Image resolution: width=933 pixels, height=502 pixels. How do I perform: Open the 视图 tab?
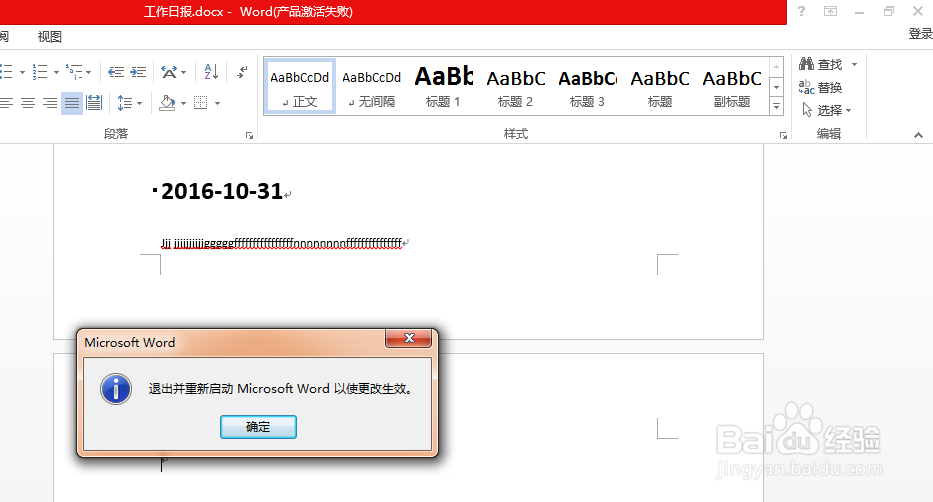49,37
